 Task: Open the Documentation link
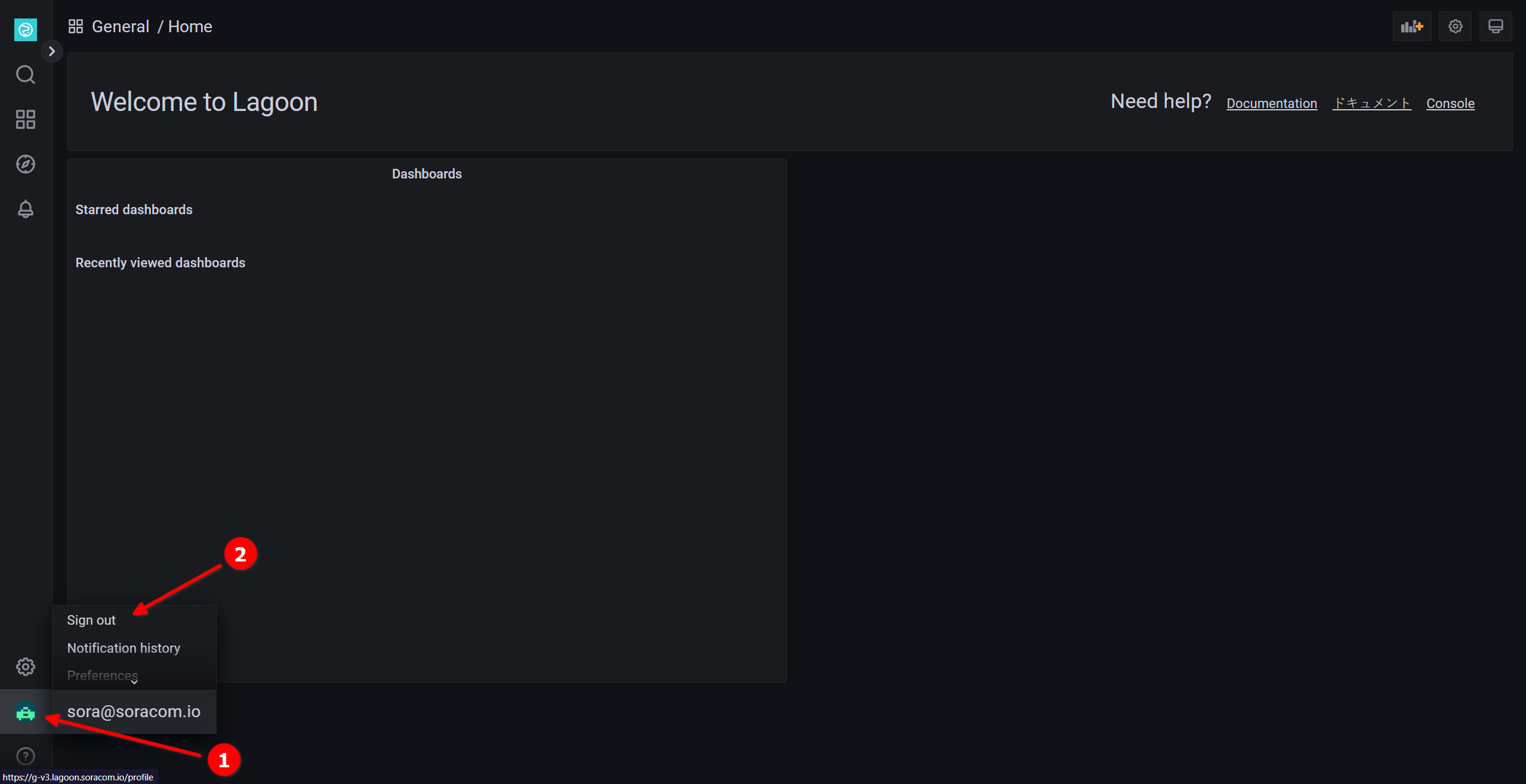point(1271,103)
